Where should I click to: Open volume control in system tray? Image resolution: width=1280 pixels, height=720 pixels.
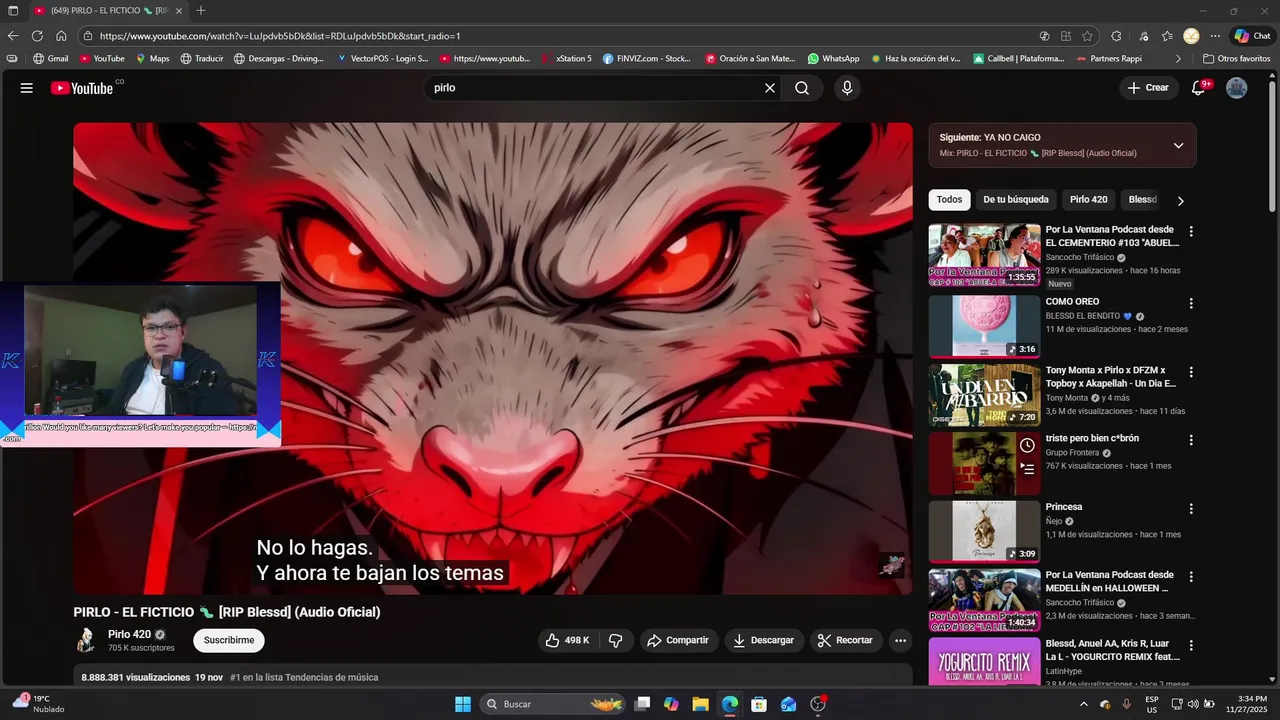pos(1193,704)
